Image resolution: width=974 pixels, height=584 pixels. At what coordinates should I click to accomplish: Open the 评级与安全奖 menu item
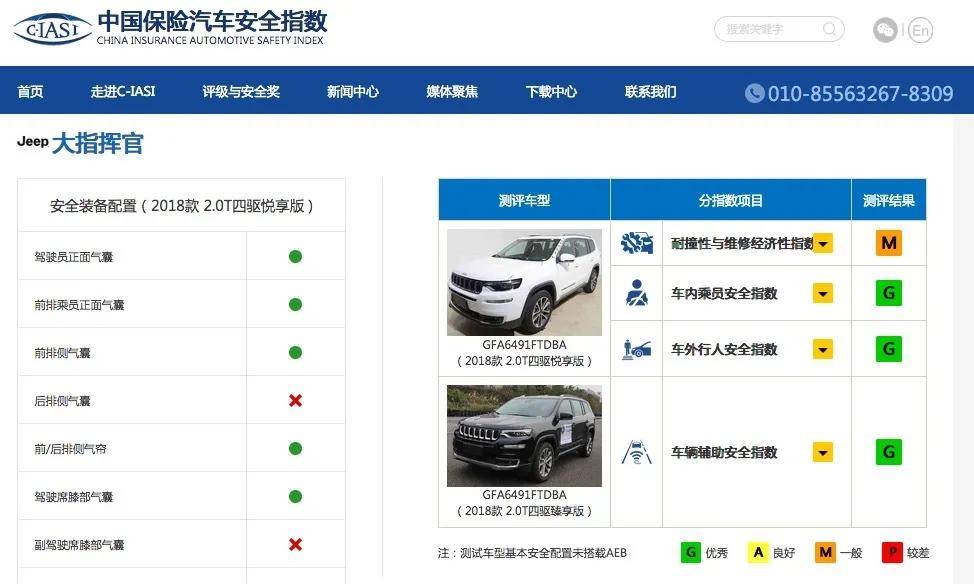241,91
